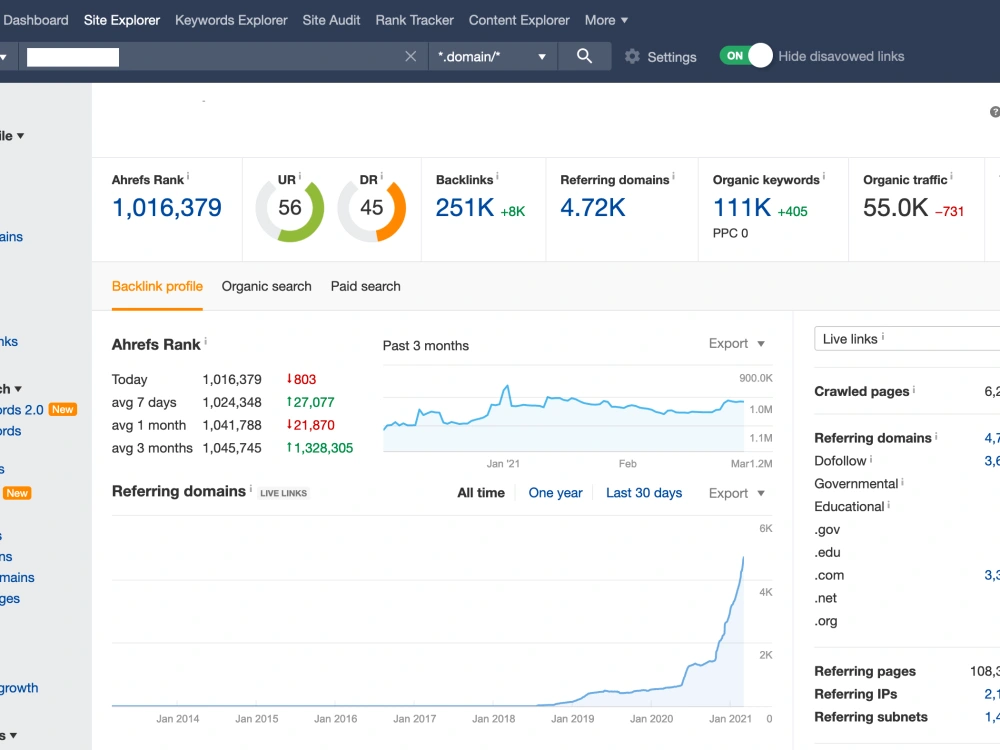Screen dimensions: 1000x750
Task: Clear the search field with X icon
Action: tap(411, 57)
